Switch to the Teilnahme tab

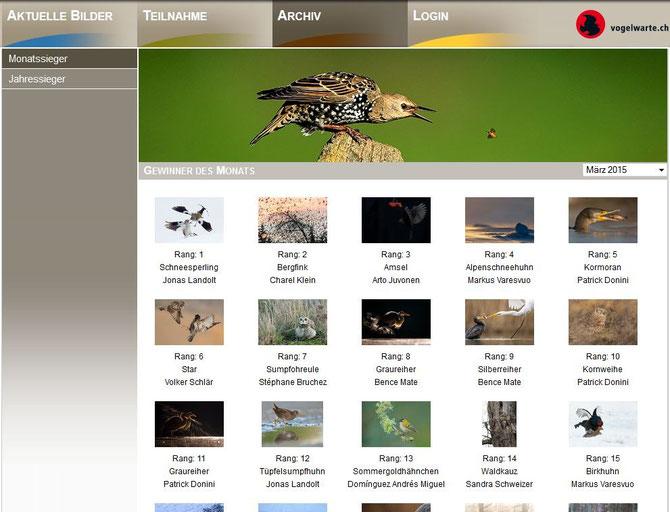click(205, 24)
